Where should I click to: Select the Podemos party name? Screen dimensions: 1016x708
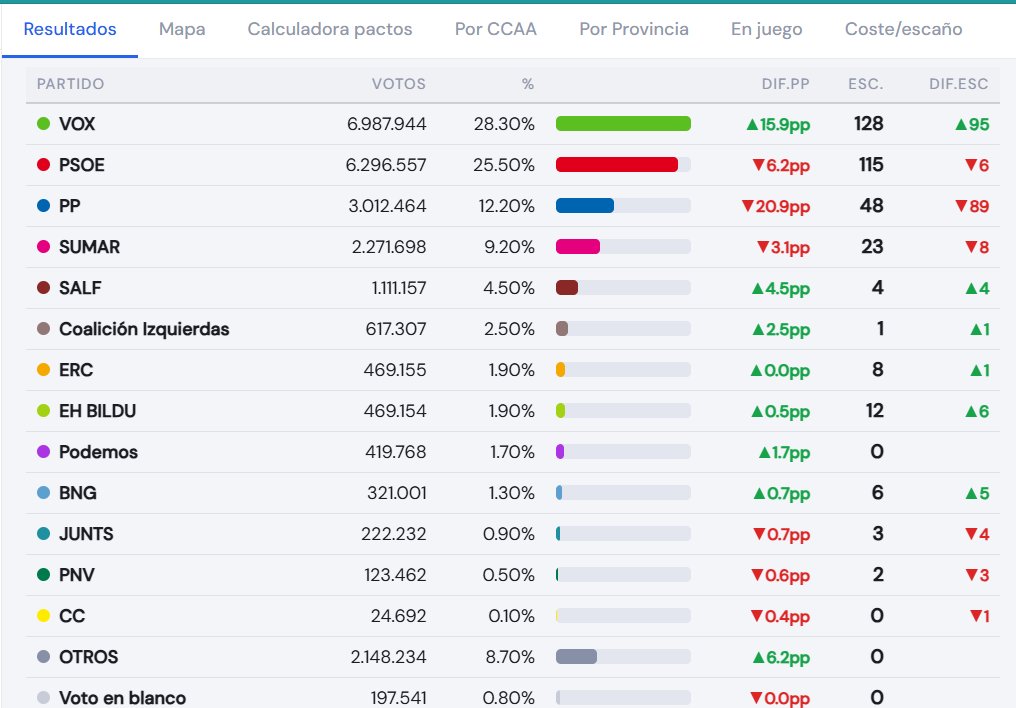click(x=98, y=452)
